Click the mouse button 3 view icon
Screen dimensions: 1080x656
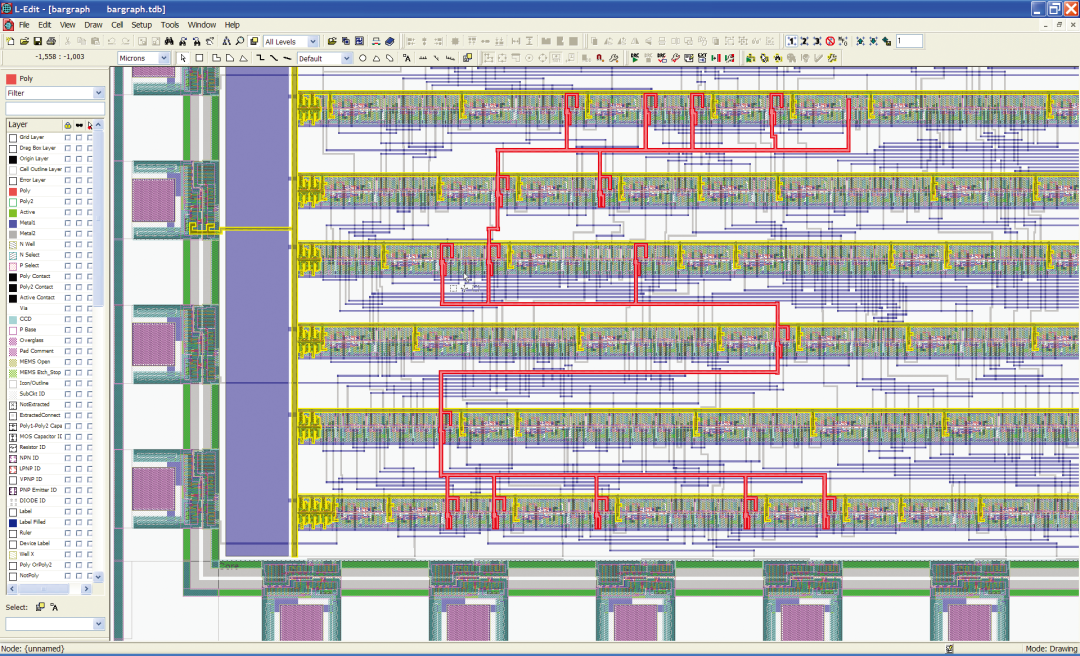pyautogui.click(x=818, y=41)
